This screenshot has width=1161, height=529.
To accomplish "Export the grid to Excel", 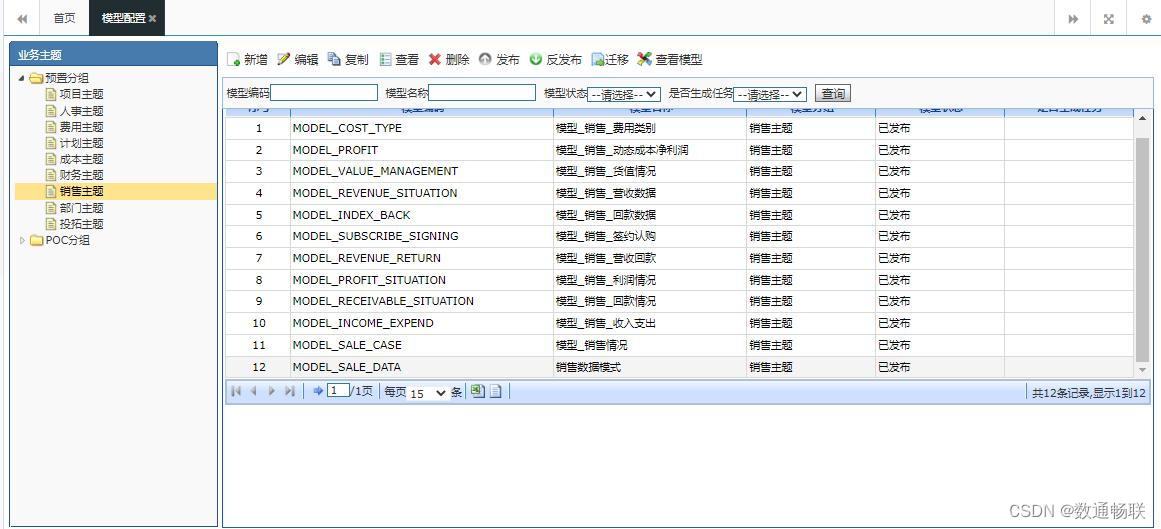I will pos(478,391).
